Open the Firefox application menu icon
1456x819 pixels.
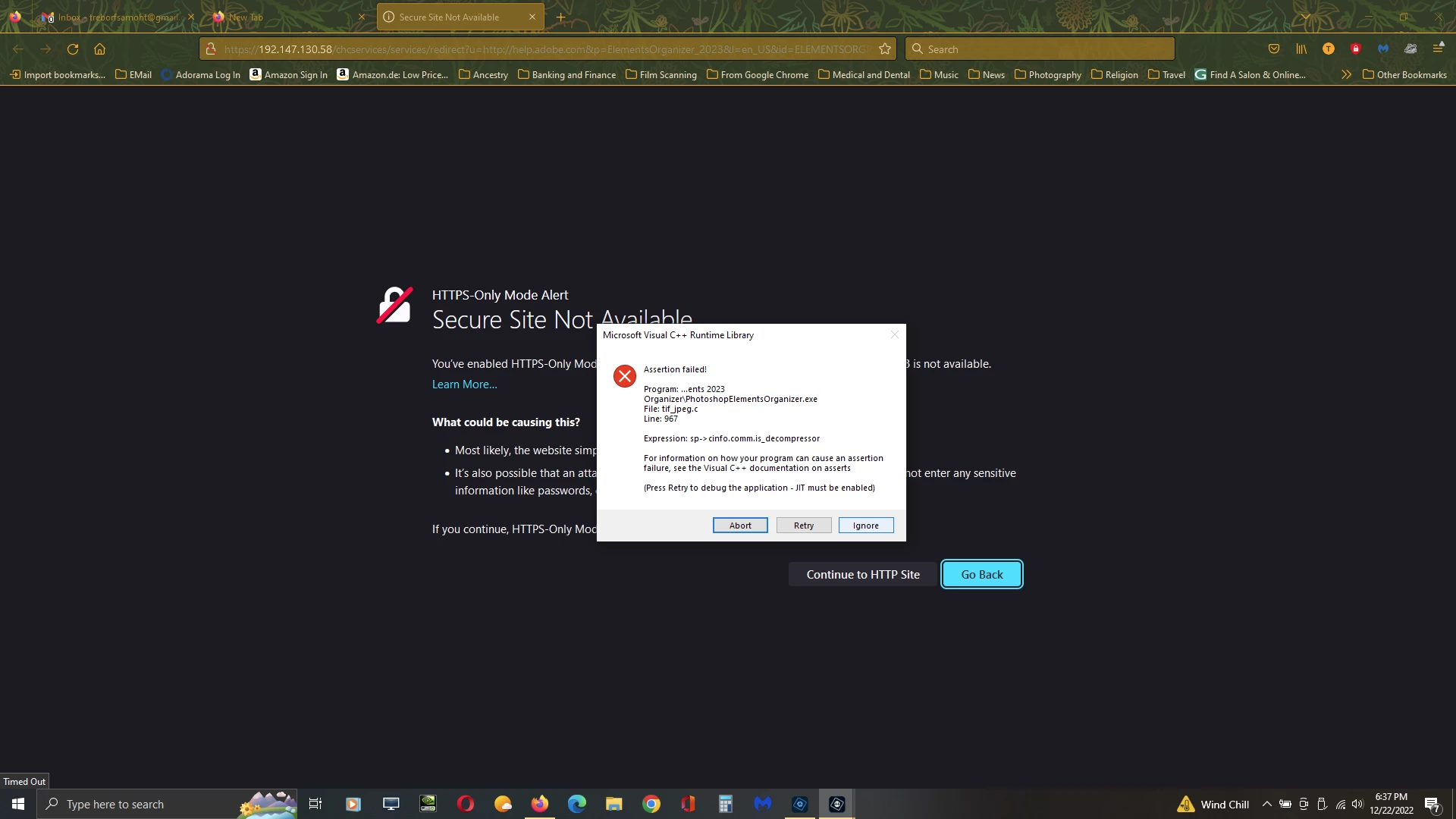1438,49
